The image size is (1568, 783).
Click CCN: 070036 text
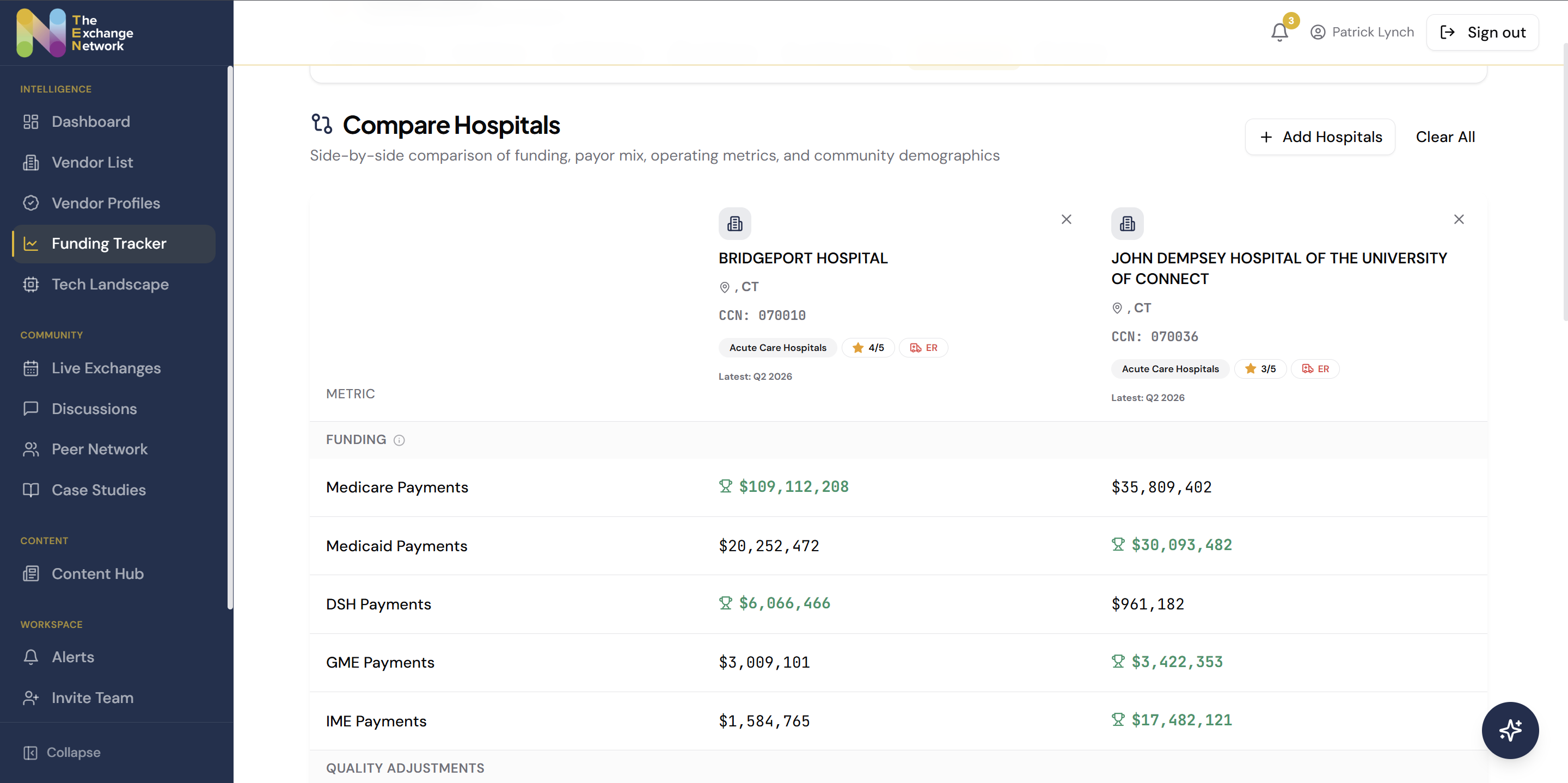(x=1154, y=337)
